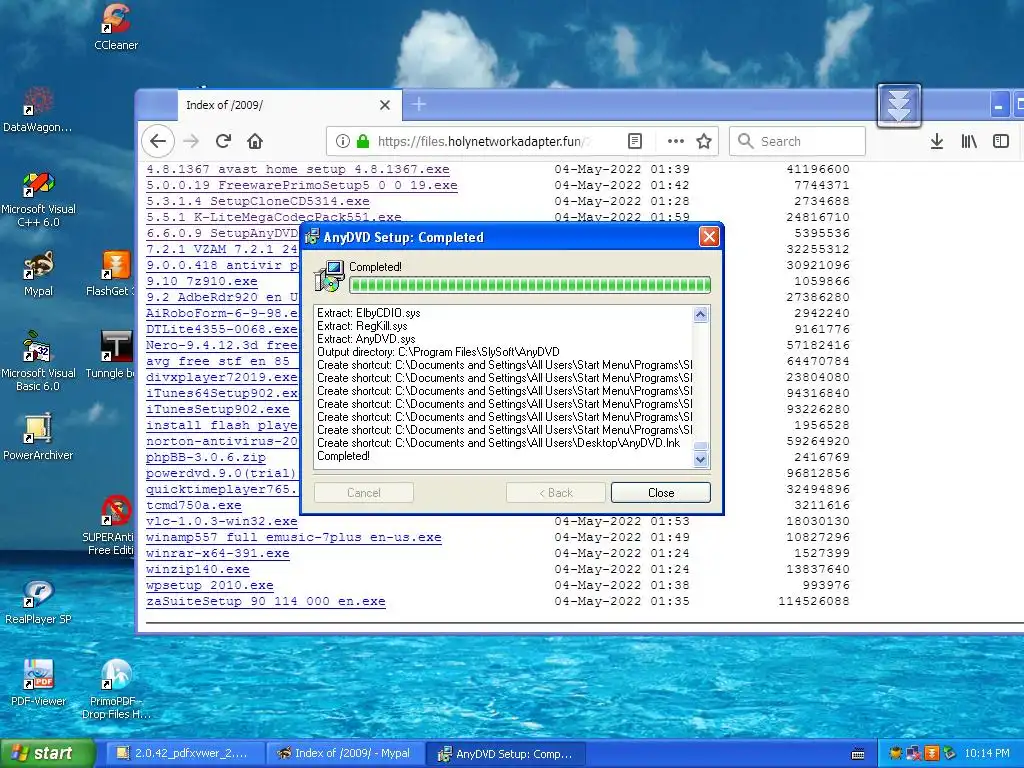1024x768 pixels.
Task: Download the winzip140.exe file
Action: (x=198, y=569)
